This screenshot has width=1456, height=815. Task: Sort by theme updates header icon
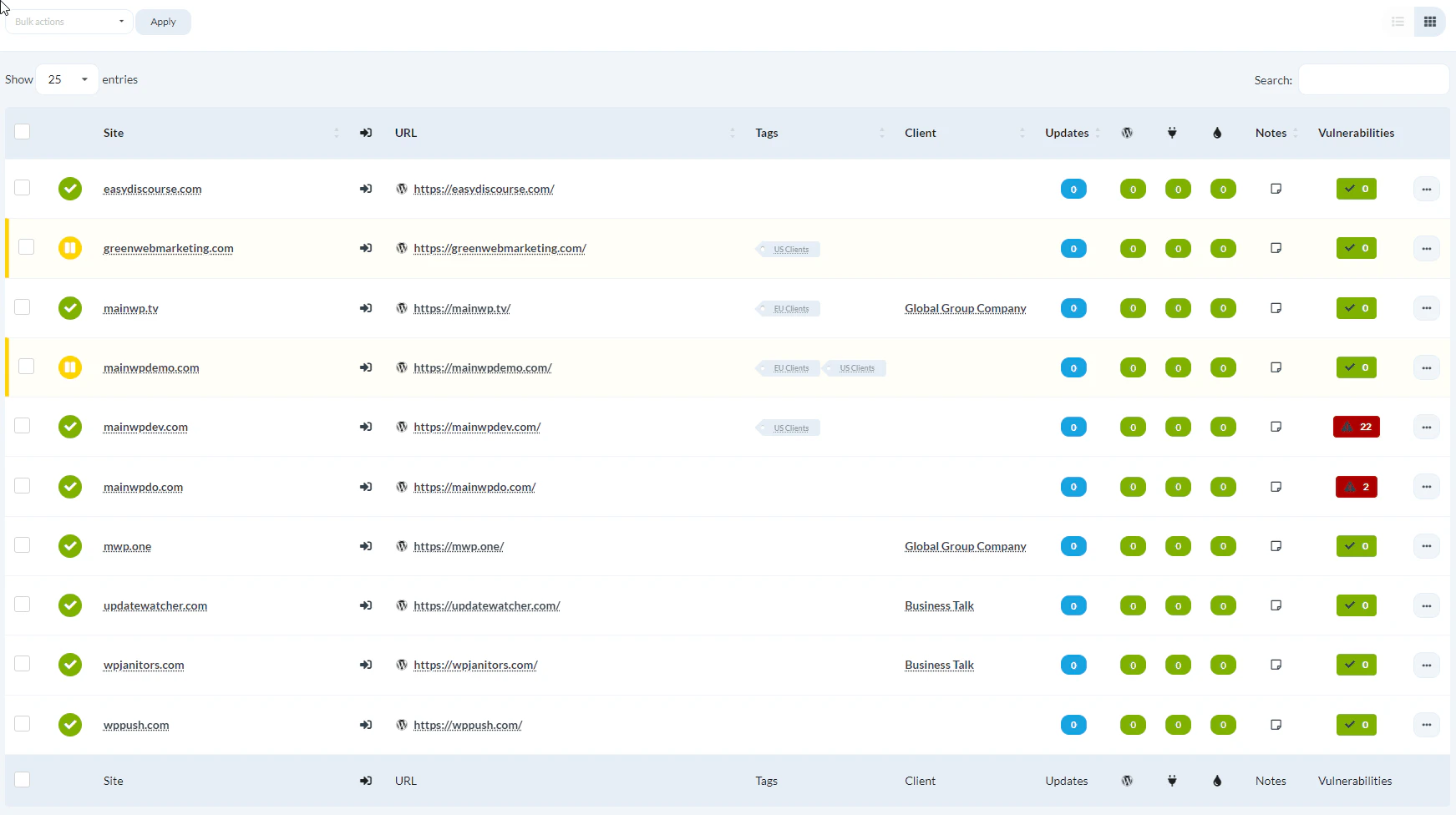(1217, 133)
